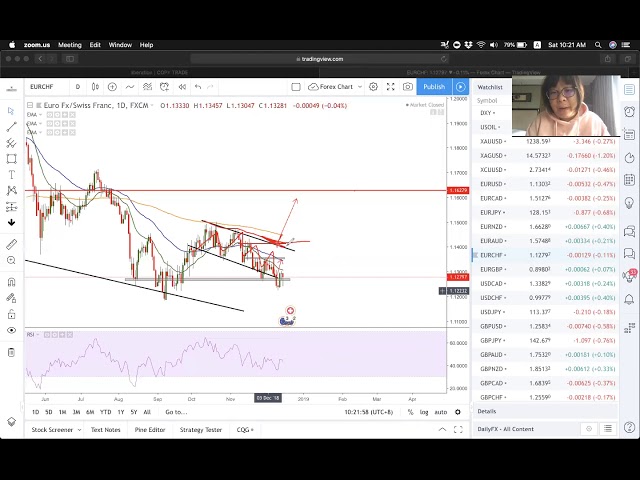This screenshot has height=480, width=640.
Task: Select the trend line drawing tool
Action: pyautogui.click(x=11, y=126)
